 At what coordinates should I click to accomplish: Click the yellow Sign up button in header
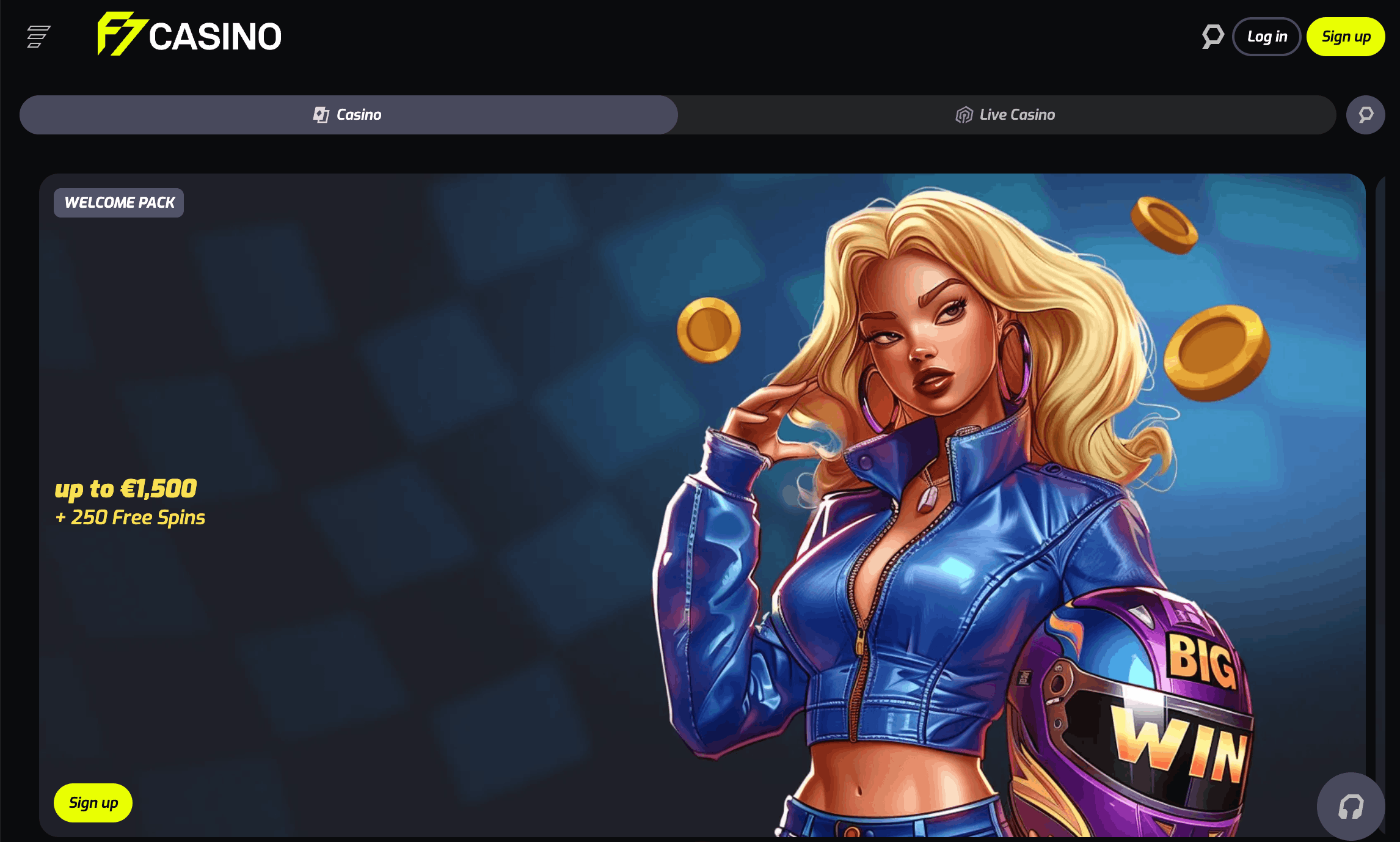(1345, 37)
